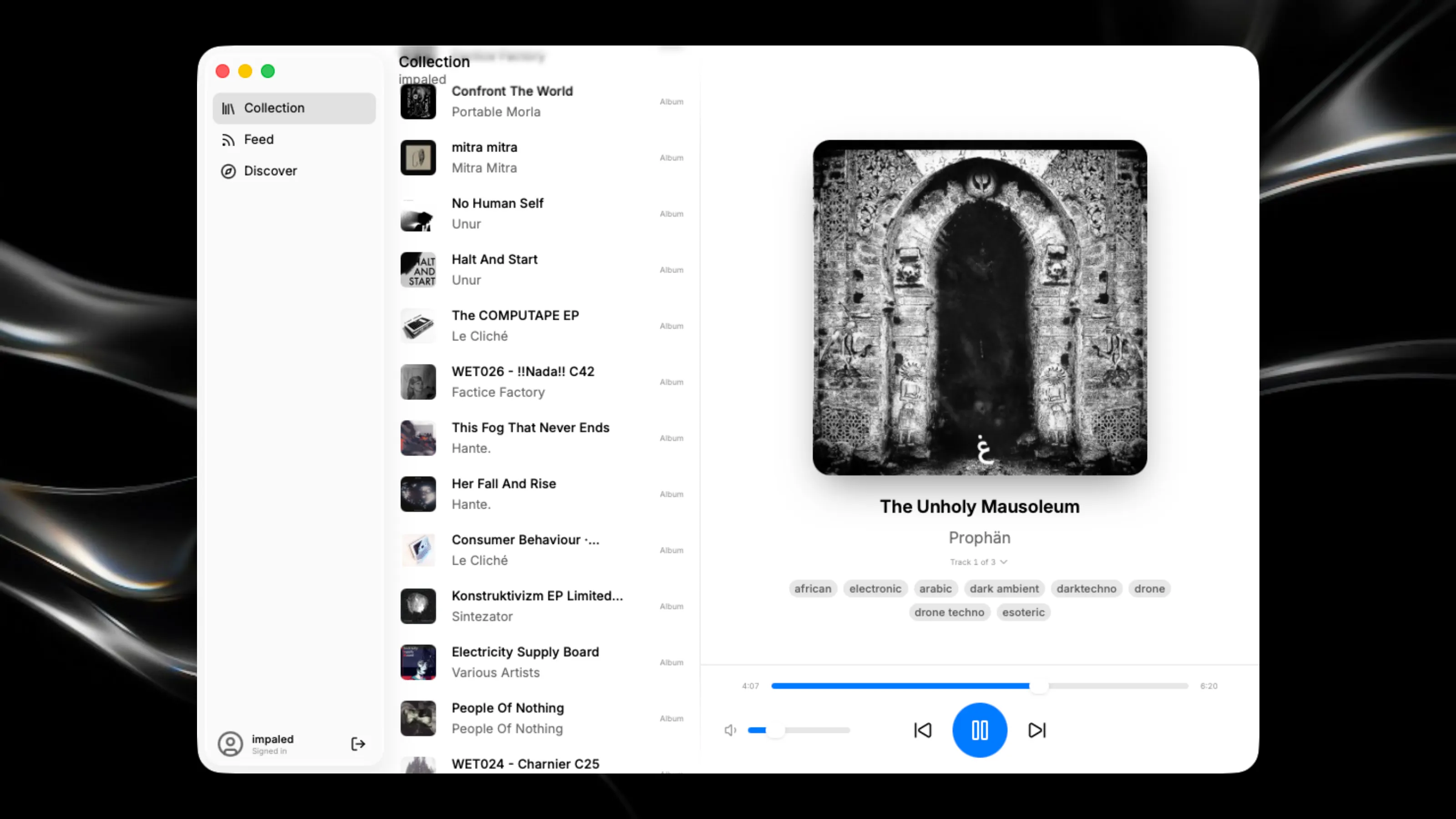Open the Collection sidebar item
The height and width of the screenshot is (819, 1456).
pos(294,108)
